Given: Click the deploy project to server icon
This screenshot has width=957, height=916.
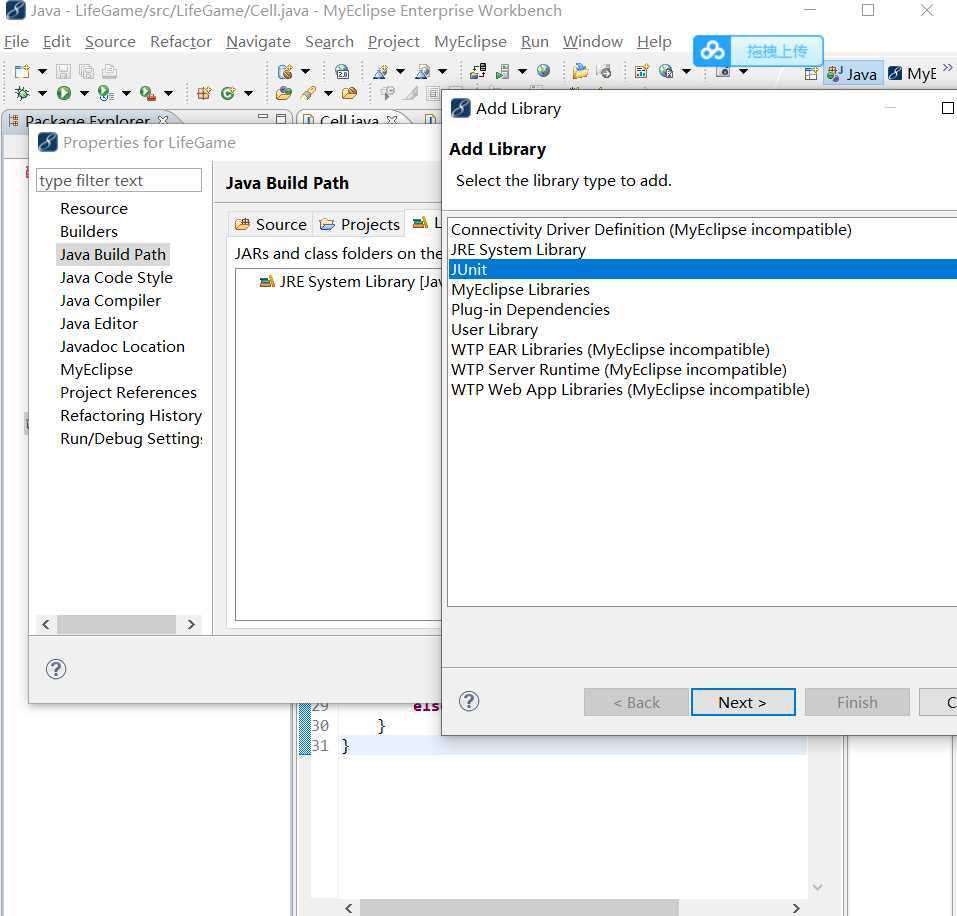Looking at the screenshot, I should click(478, 71).
